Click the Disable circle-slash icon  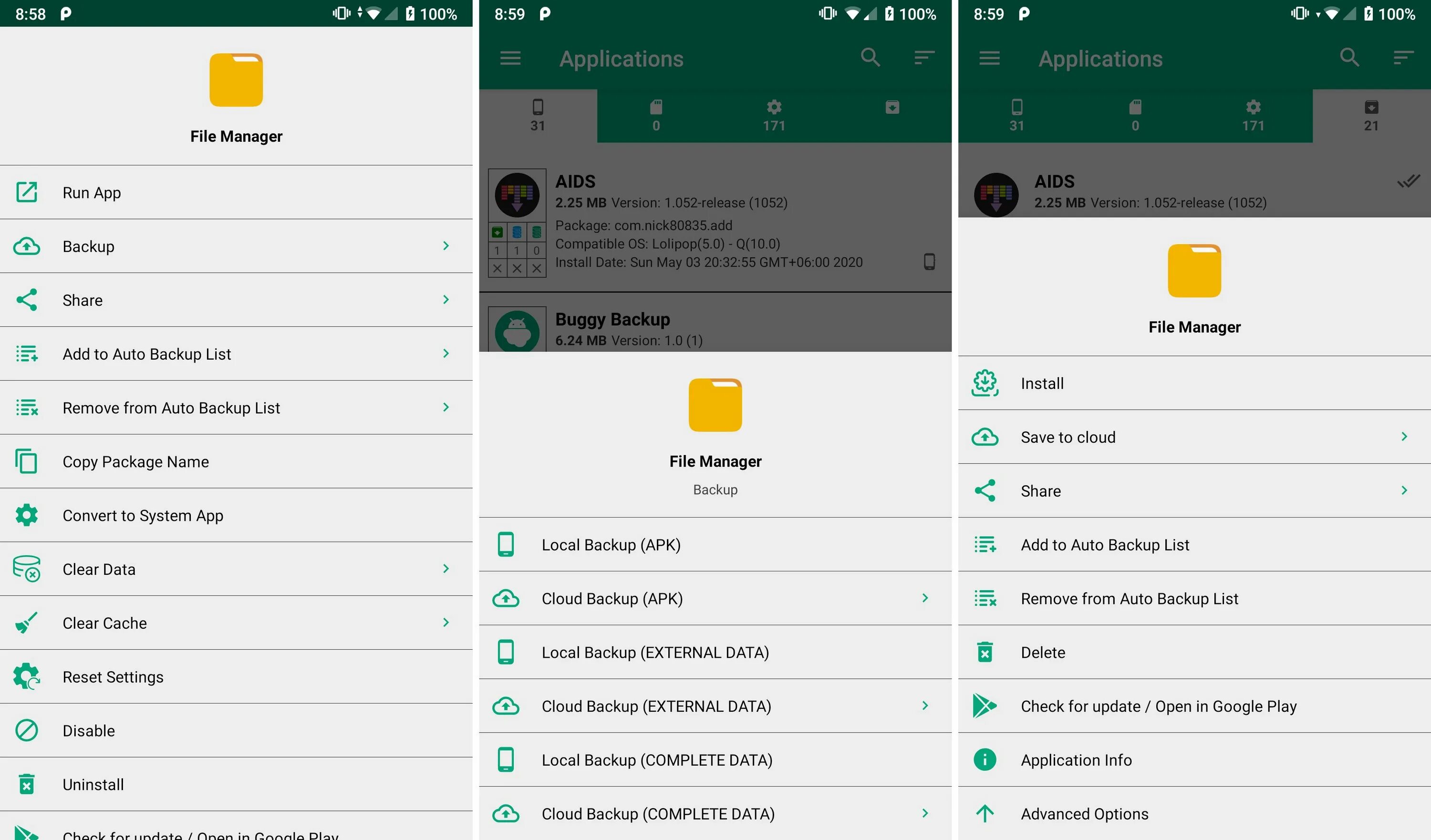click(26, 730)
